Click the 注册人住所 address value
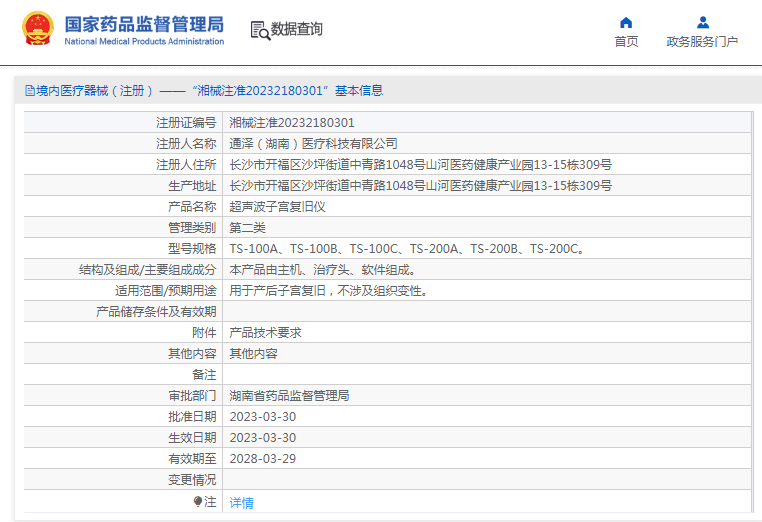 tap(420, 165)
